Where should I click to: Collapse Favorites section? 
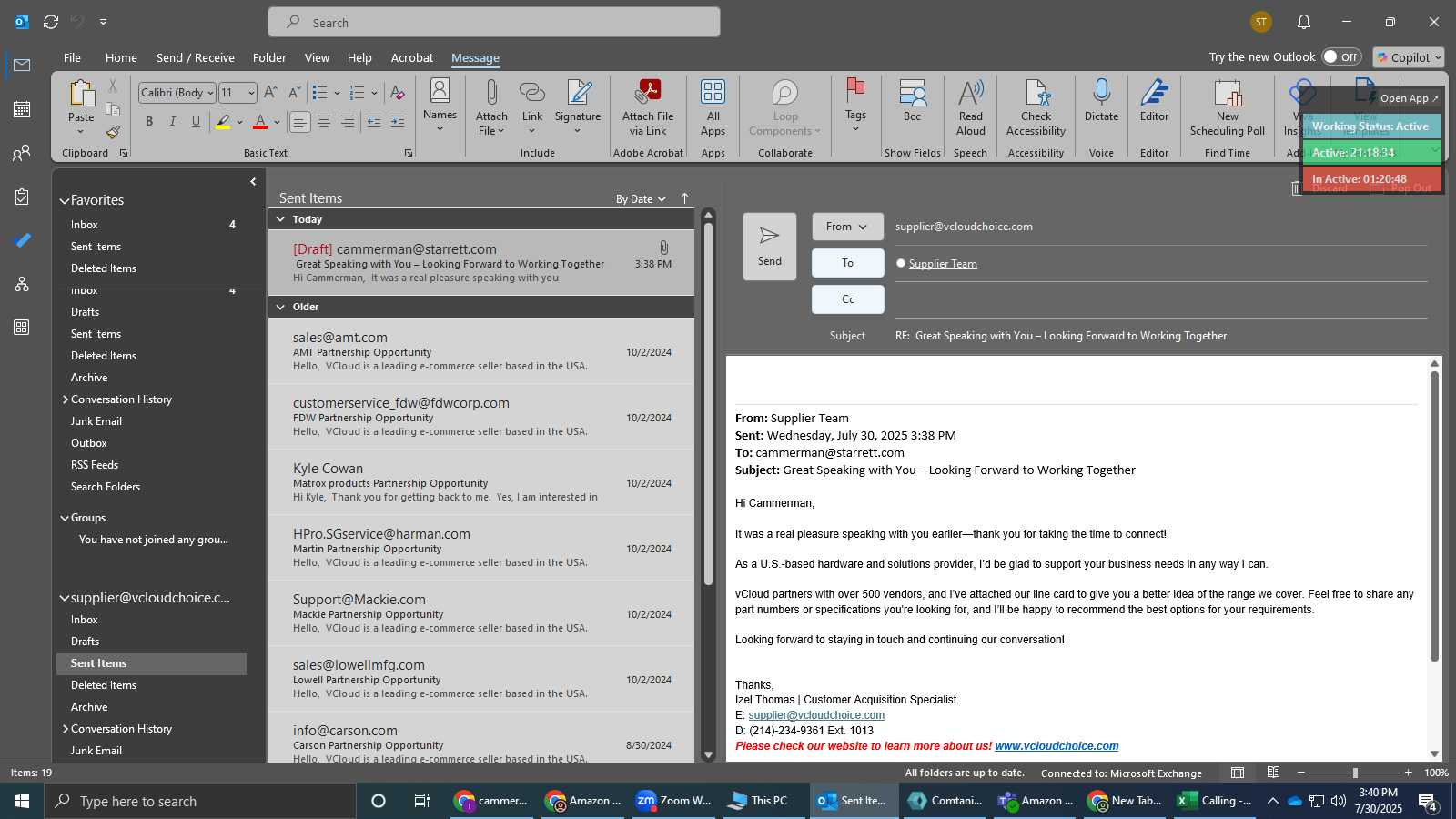tap(65, 200)
